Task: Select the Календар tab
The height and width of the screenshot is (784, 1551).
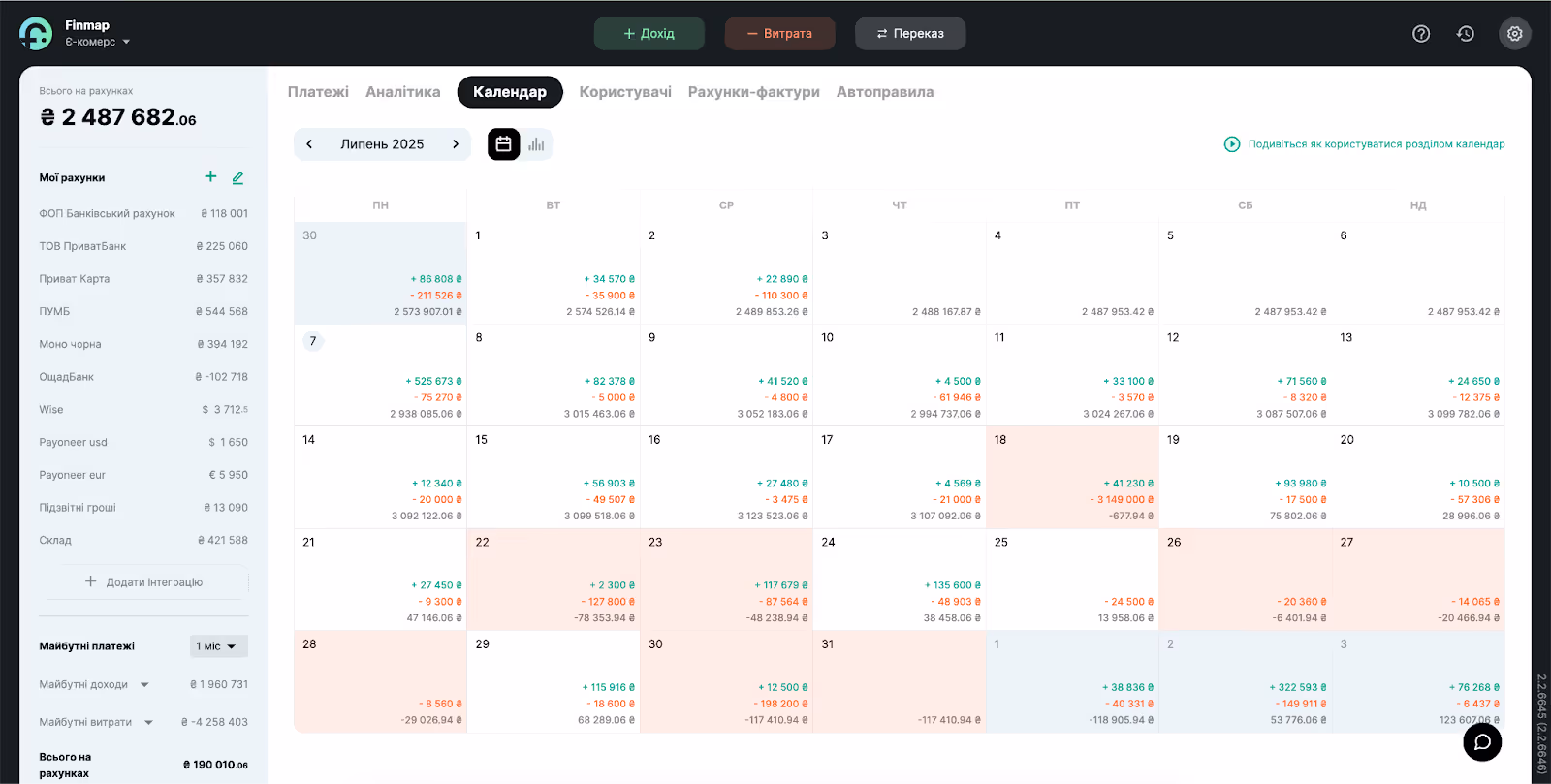Action: [510, 92]
